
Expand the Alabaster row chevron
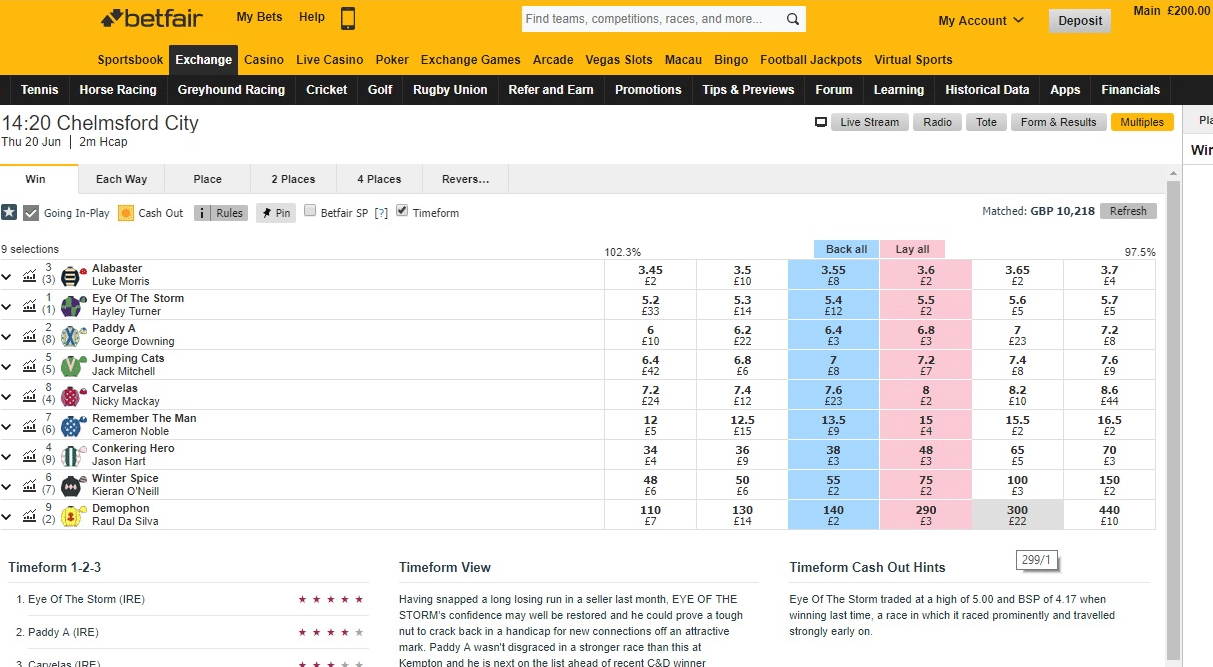(x=7, y=276)
